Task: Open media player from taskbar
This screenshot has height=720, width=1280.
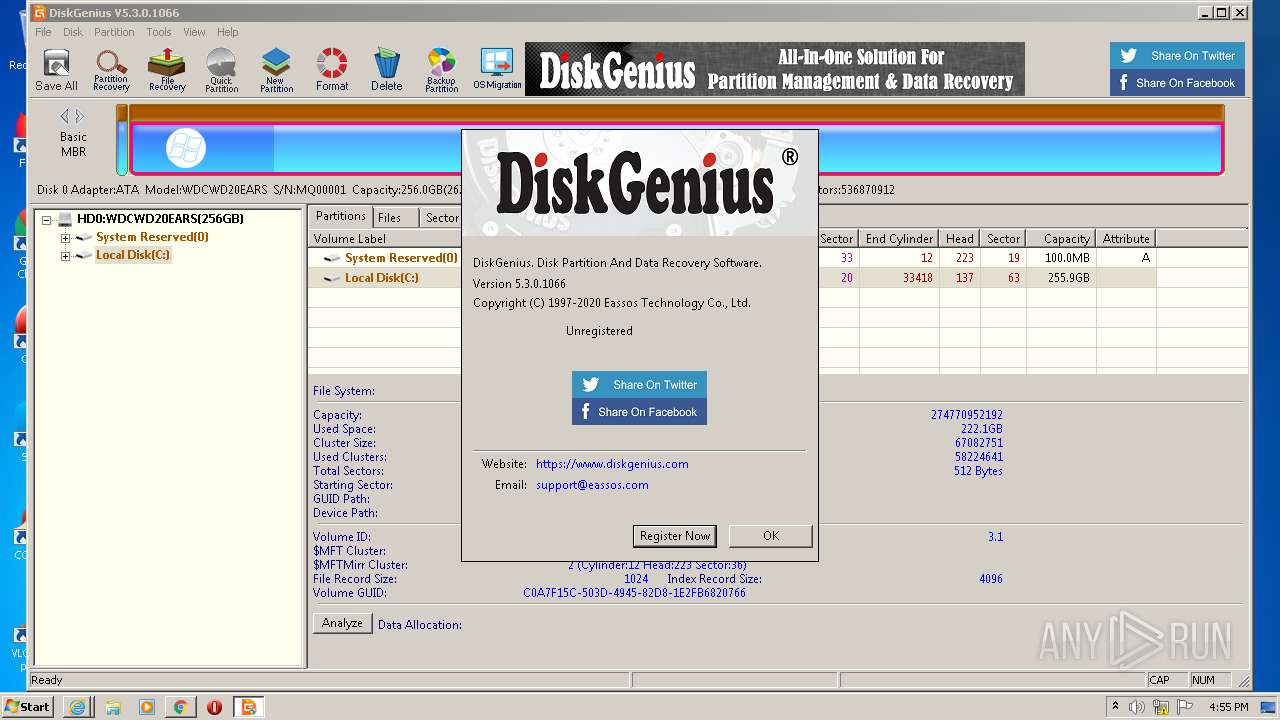Action: click(146, 707)
